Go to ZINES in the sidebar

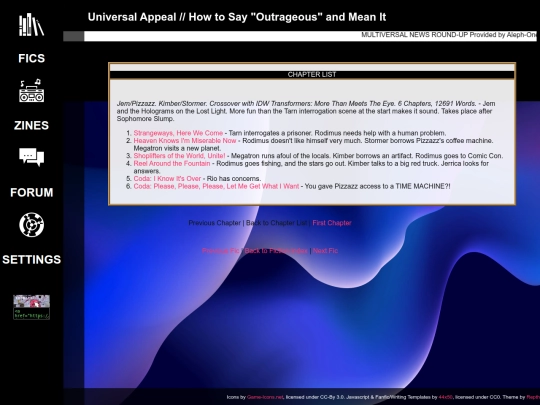coord(31,125)
